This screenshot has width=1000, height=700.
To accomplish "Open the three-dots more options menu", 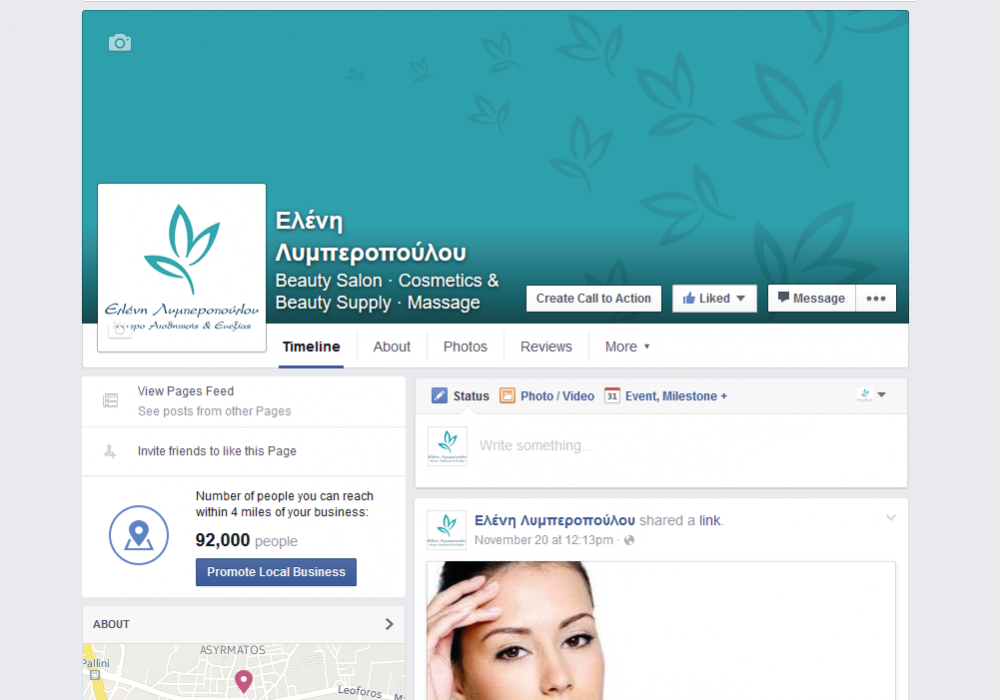I will point(876,298).
